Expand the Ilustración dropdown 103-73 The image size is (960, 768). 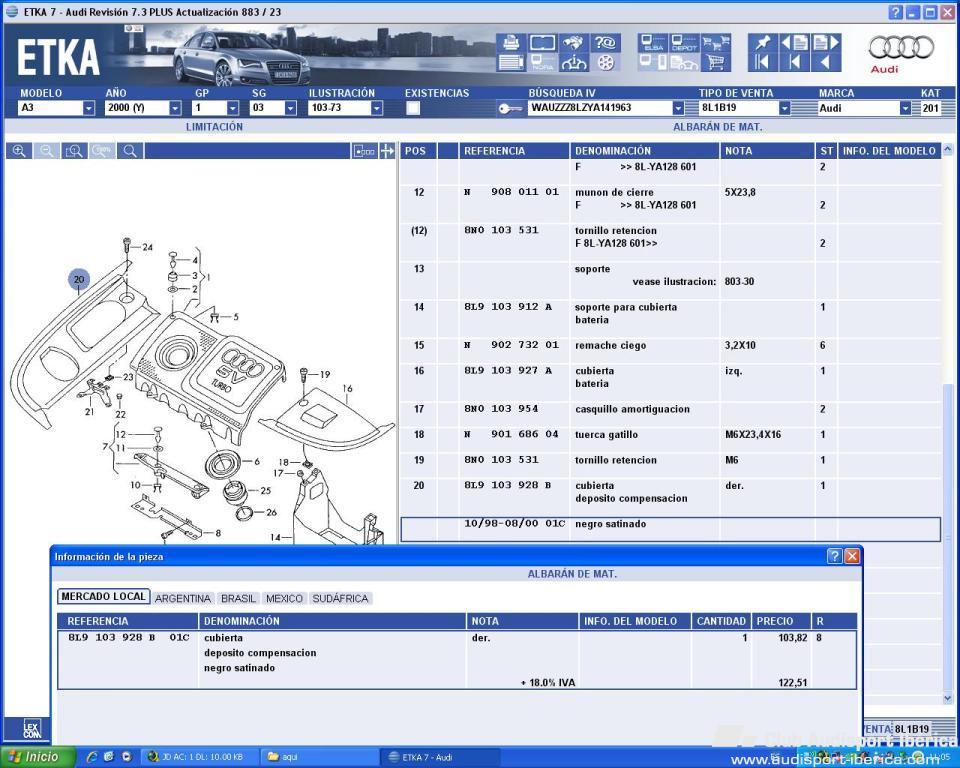pos(377,108)
